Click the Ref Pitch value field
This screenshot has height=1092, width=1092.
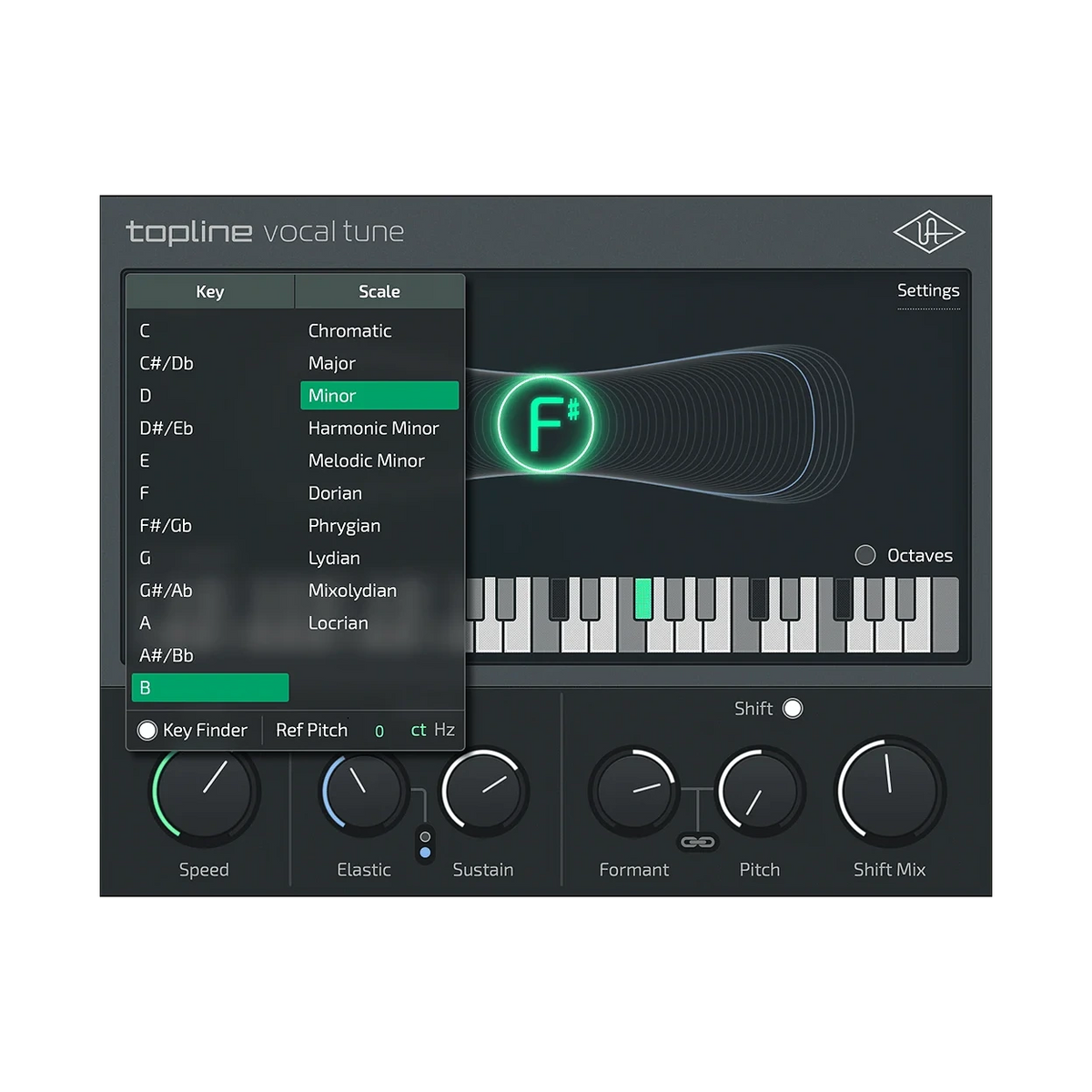click(379, 731)
